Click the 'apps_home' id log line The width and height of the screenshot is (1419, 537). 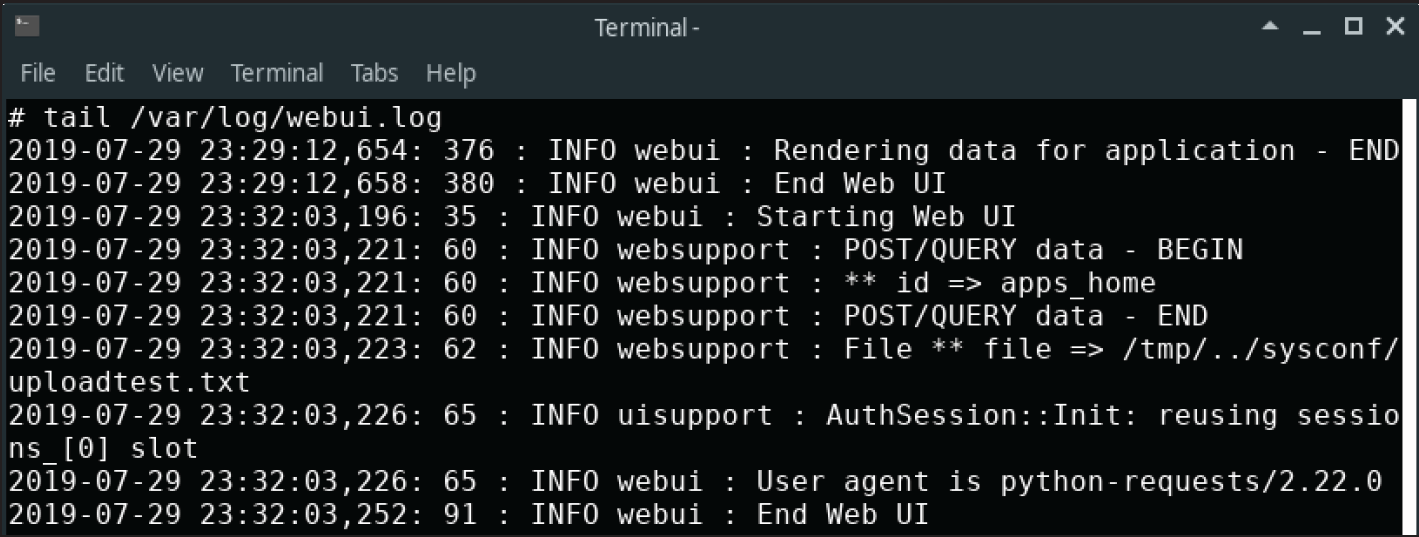click(582, 283)
